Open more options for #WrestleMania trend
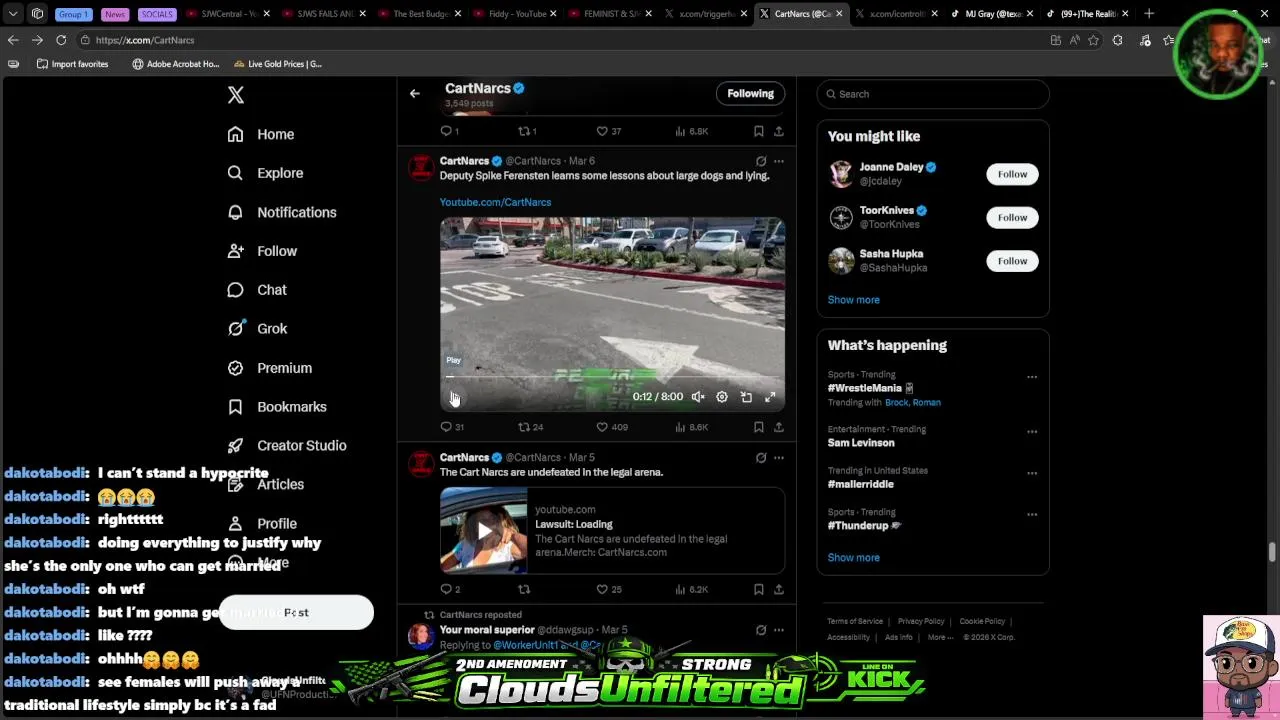 point(1032,377)
